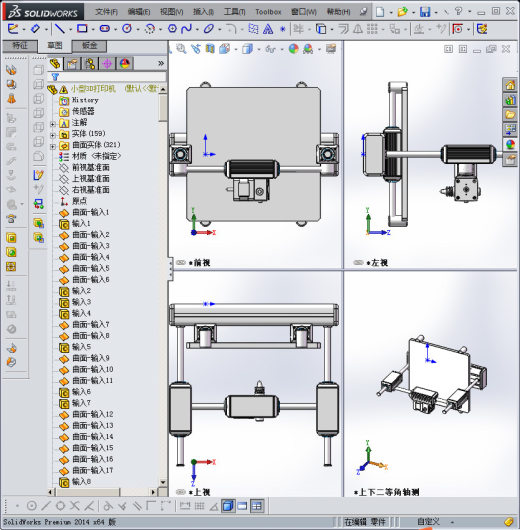Click the Convert Entities icon

coord(321,29)
